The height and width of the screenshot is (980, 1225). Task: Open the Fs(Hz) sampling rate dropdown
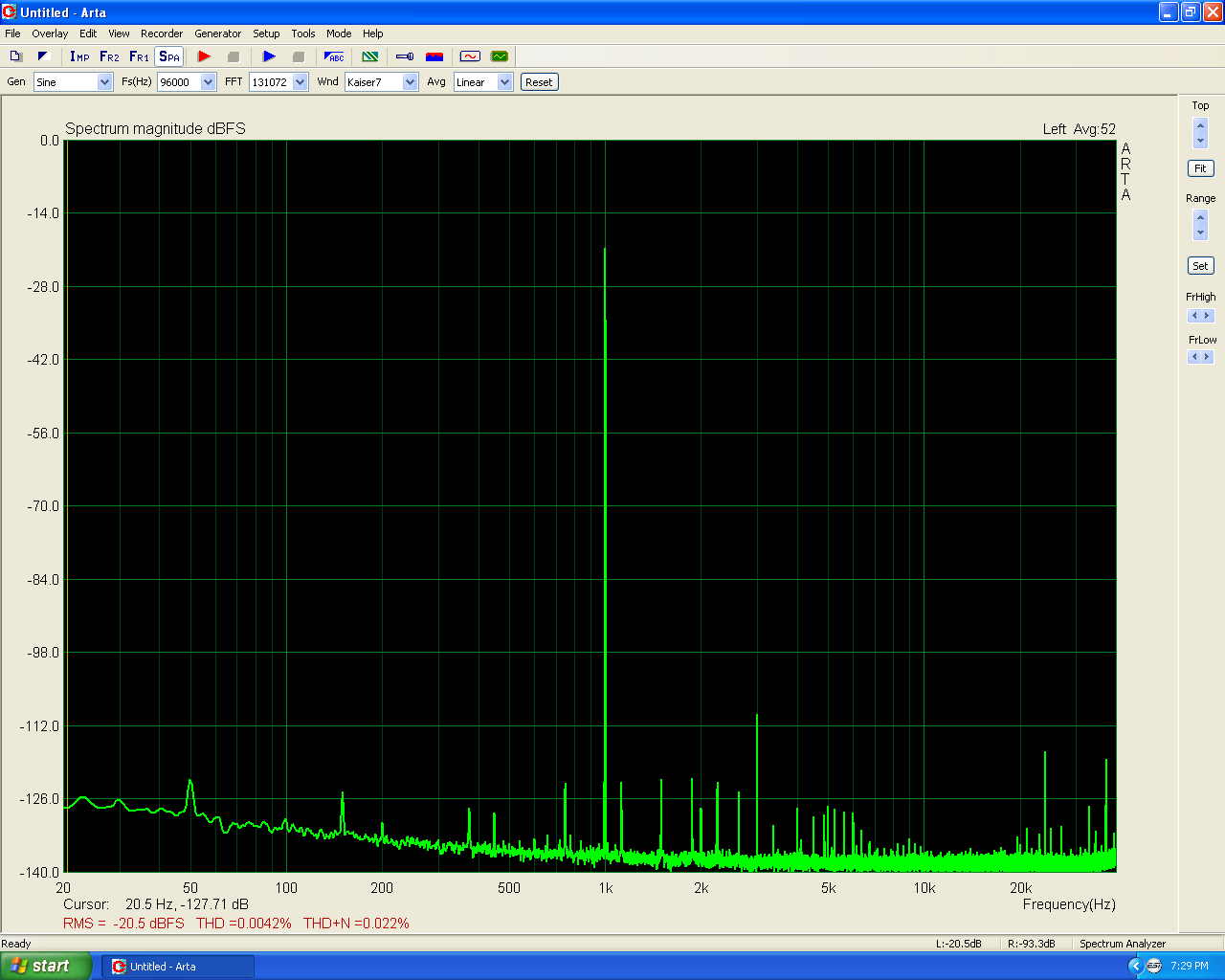209,82
